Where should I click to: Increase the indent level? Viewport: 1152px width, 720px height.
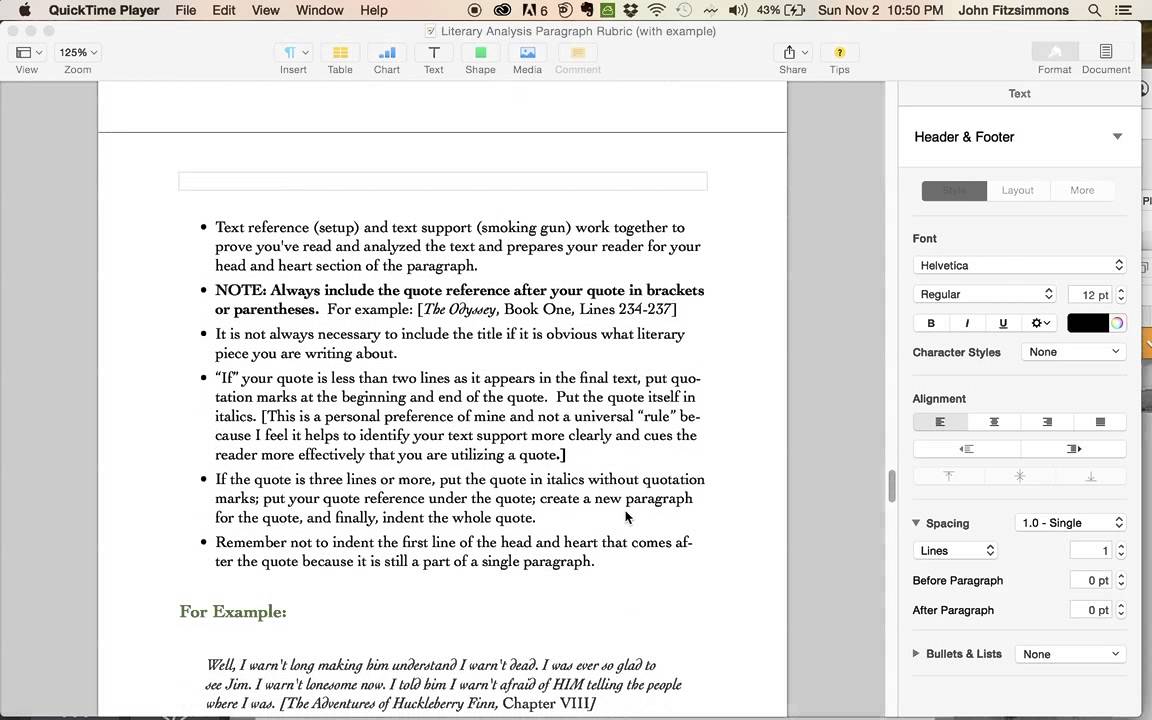coord(1073,449)
